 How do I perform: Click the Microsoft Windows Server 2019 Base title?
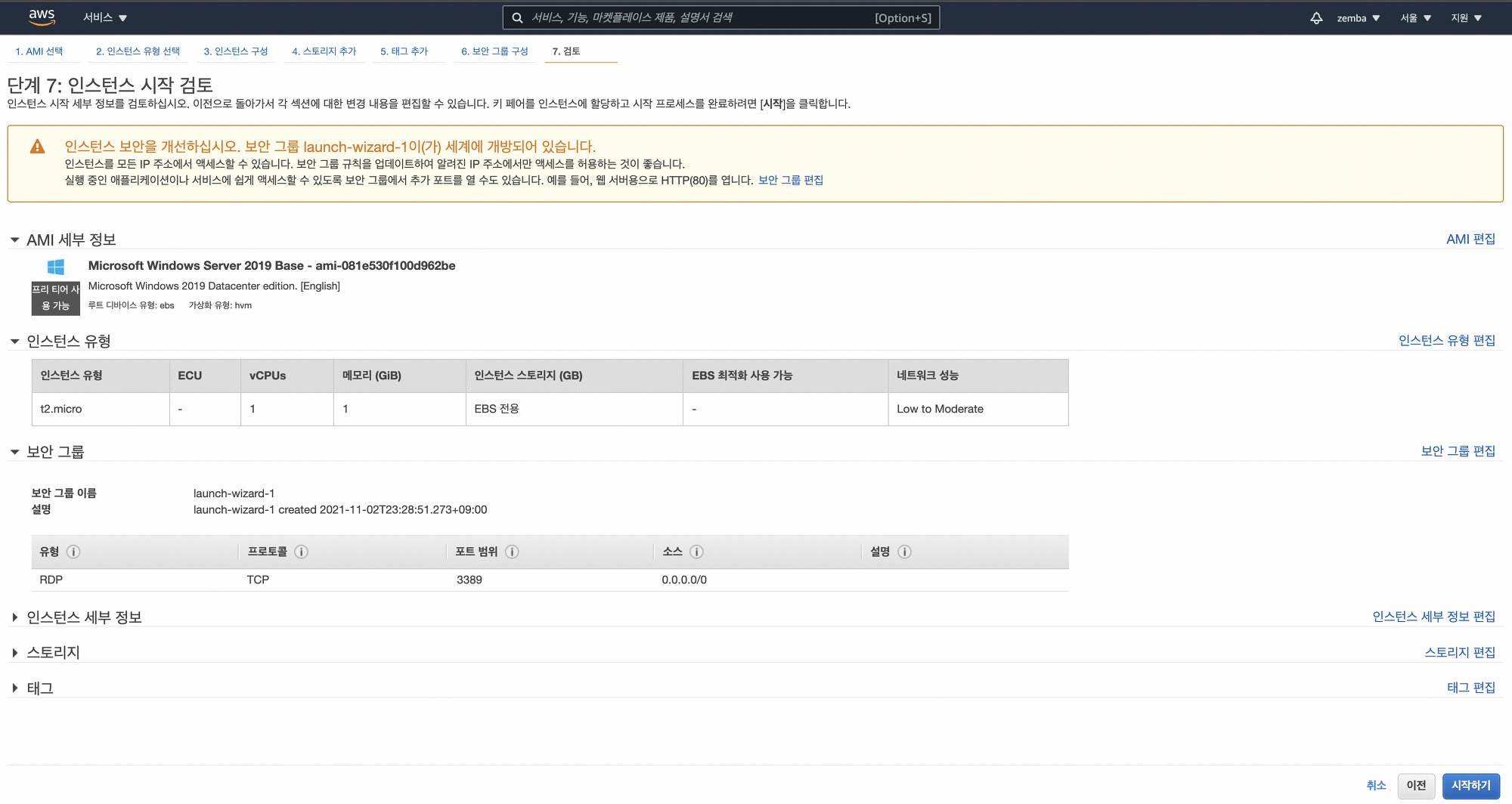[x=271, y=265]
